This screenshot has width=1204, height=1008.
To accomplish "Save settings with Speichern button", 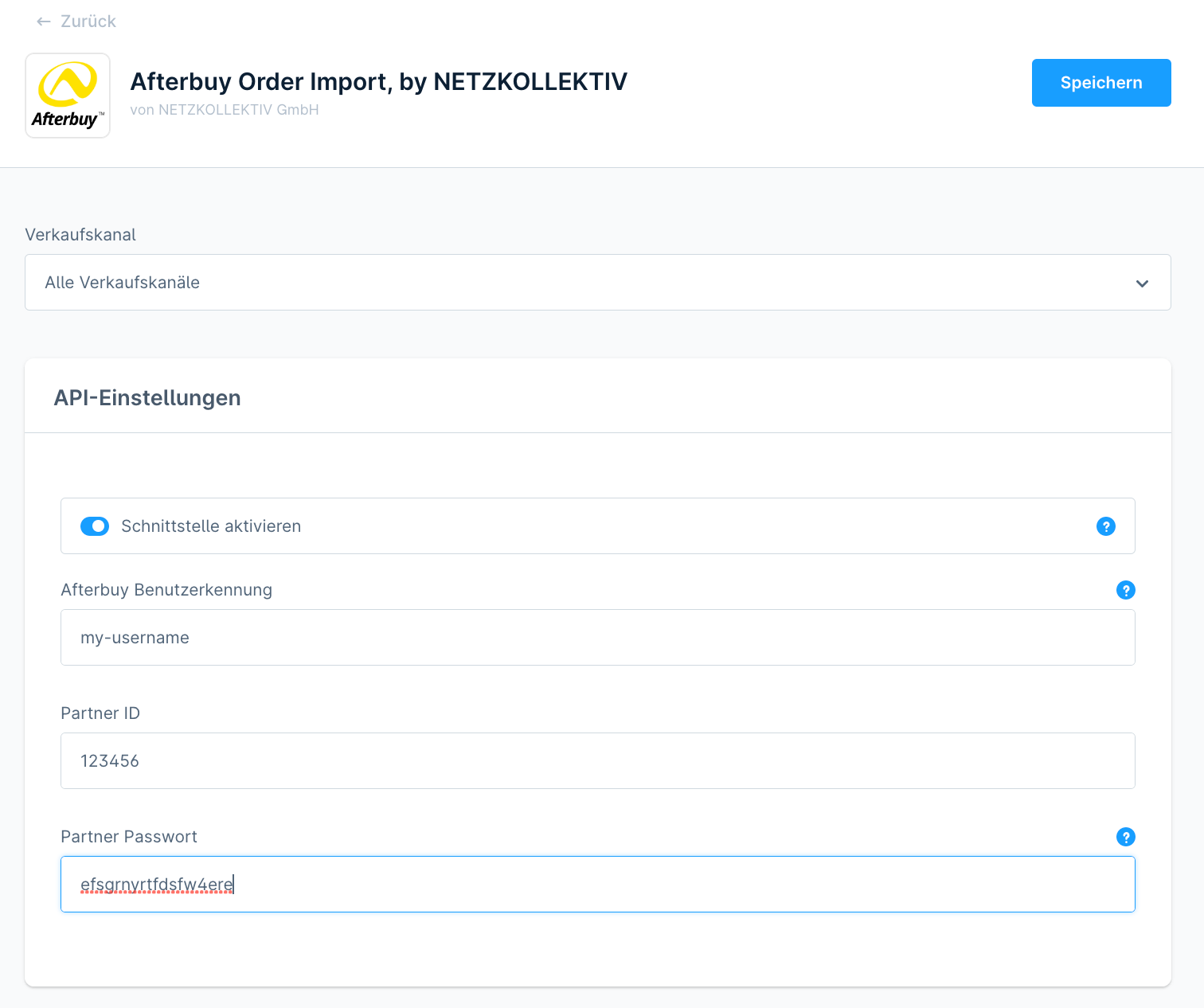I will 1101,83.
